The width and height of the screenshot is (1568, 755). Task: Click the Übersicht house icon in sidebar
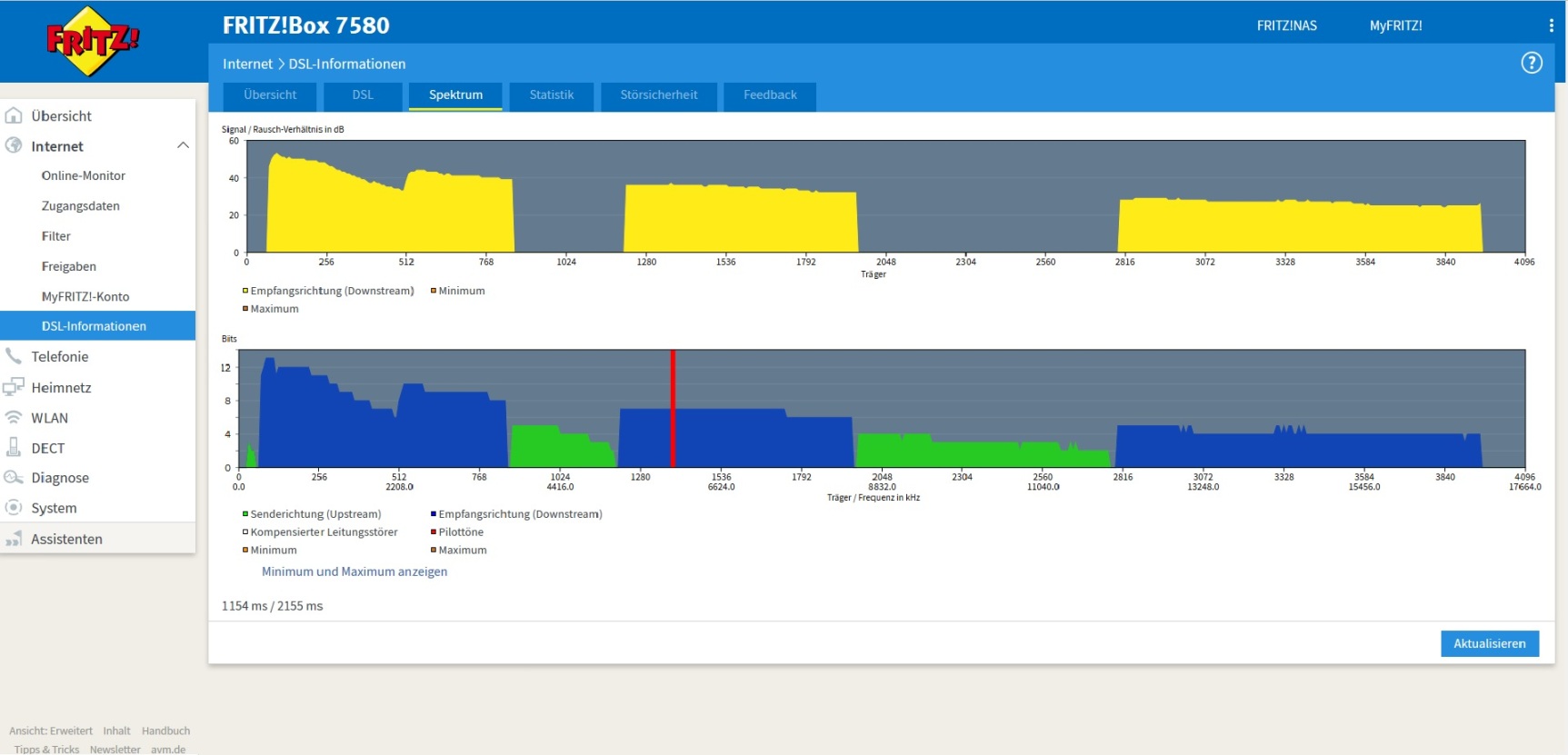14,115
